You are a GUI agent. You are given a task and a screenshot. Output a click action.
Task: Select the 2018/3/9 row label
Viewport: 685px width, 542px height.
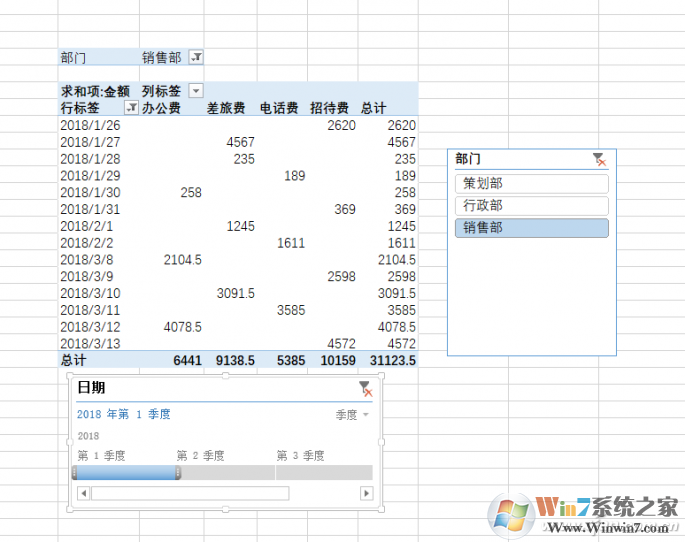pos(86,276)
